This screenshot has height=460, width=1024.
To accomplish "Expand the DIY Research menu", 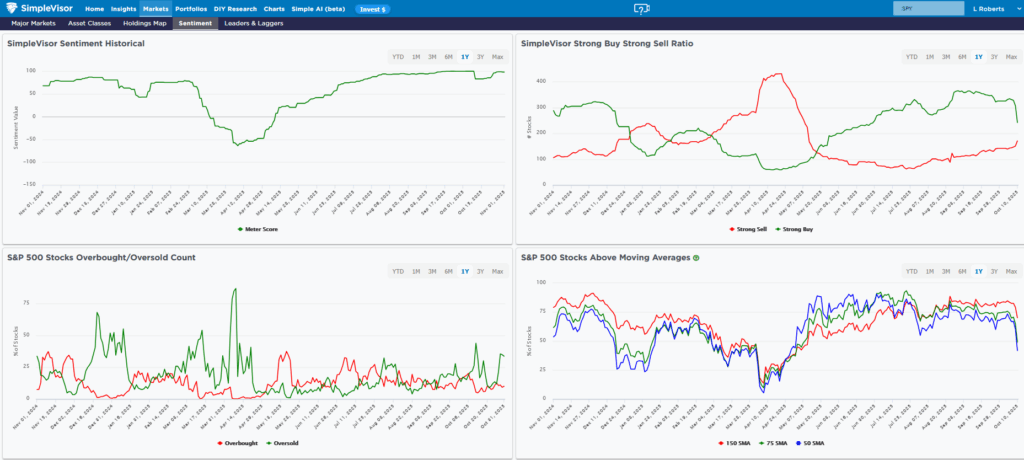I will tap(235, 9).
